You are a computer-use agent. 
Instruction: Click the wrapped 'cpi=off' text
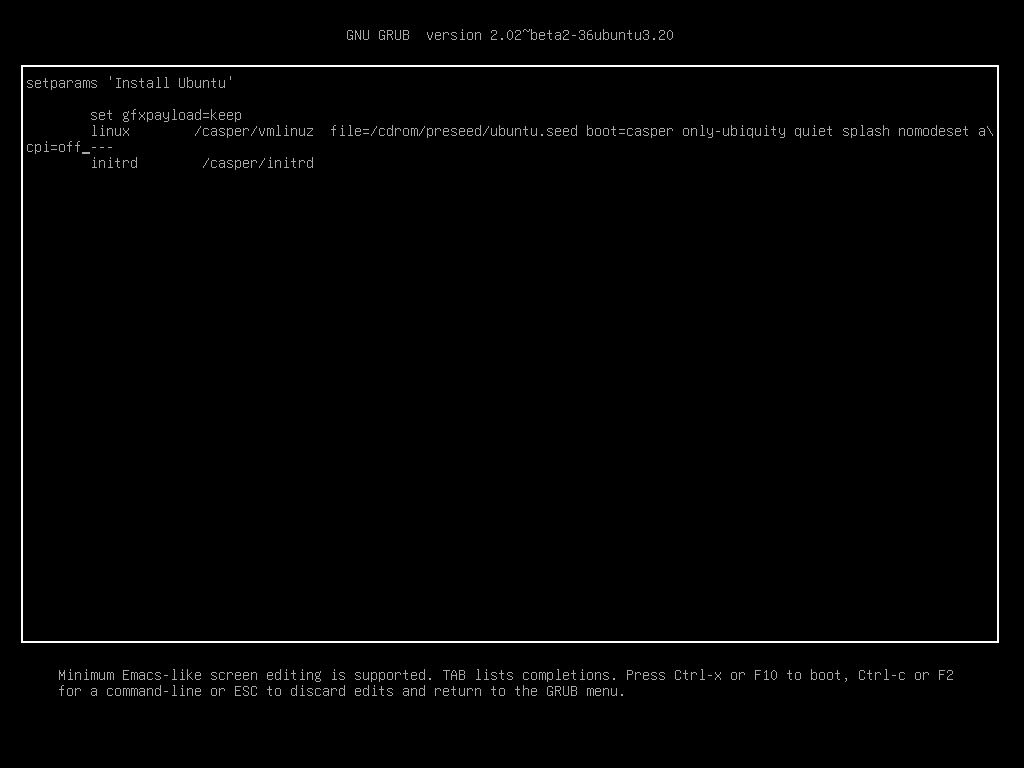(x=54, y=147)
